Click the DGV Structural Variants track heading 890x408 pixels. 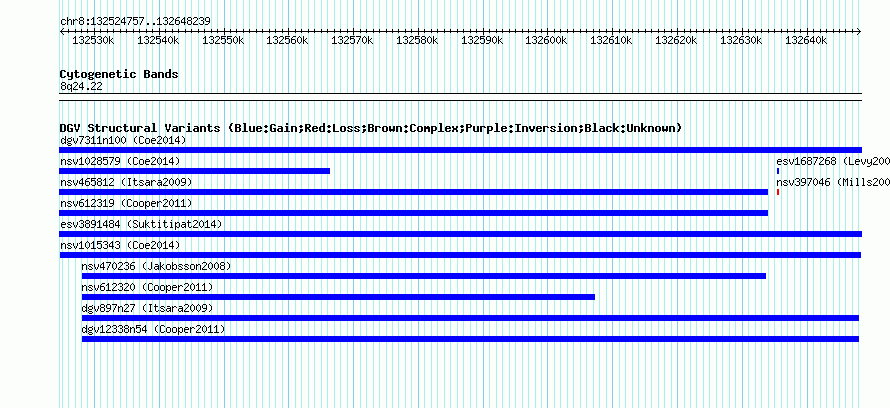371,128
